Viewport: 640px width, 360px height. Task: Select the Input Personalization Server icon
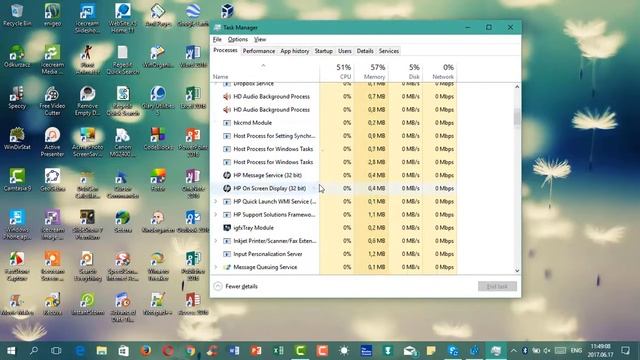227,254
